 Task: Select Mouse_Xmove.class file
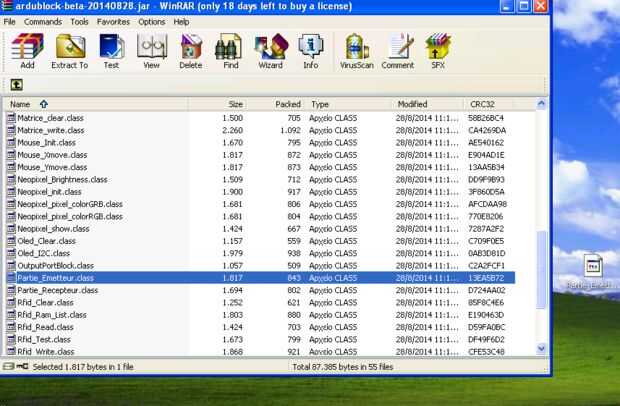[52, 155]
